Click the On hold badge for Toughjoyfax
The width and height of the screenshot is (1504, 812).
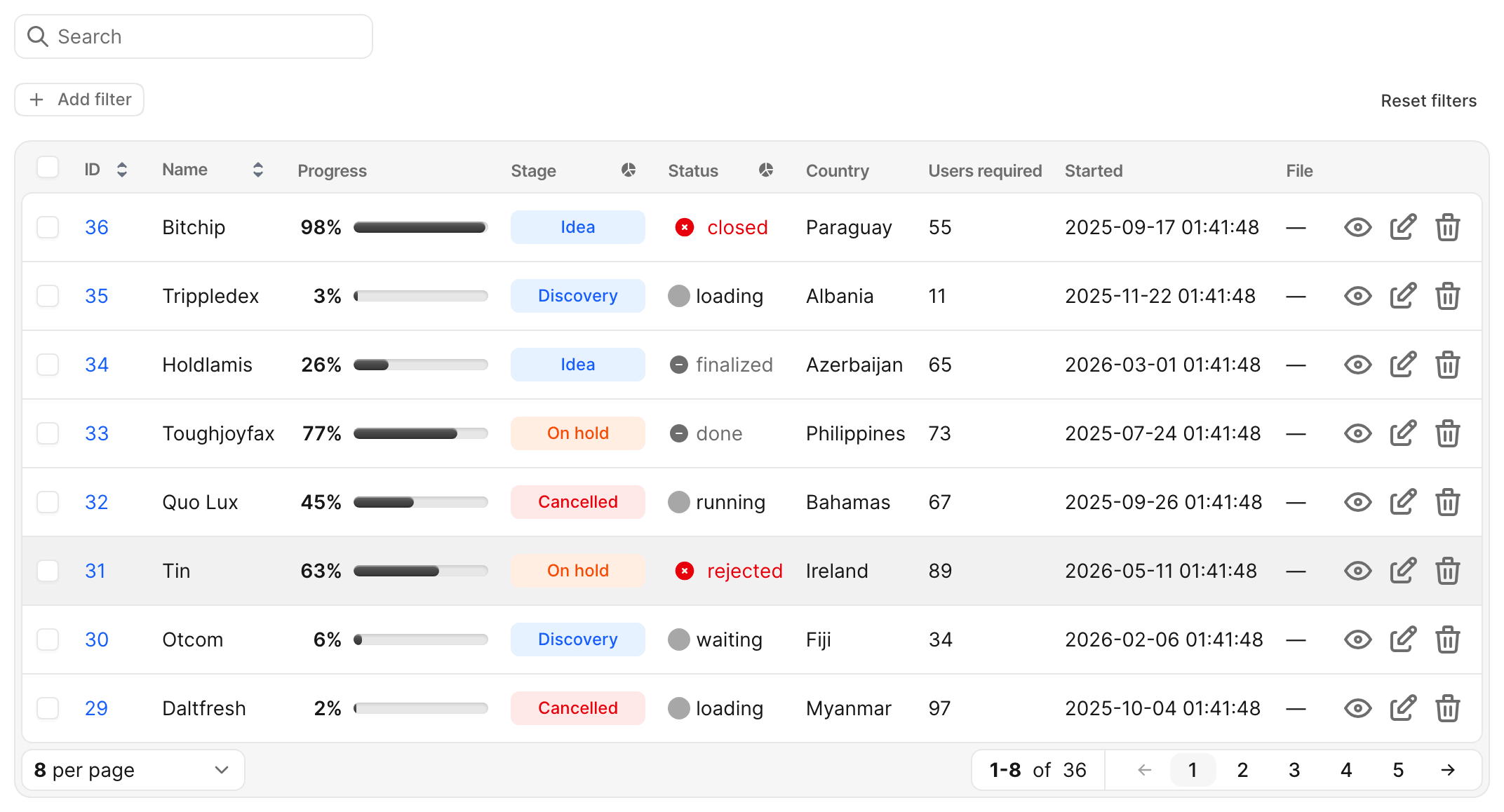point(578,433)
